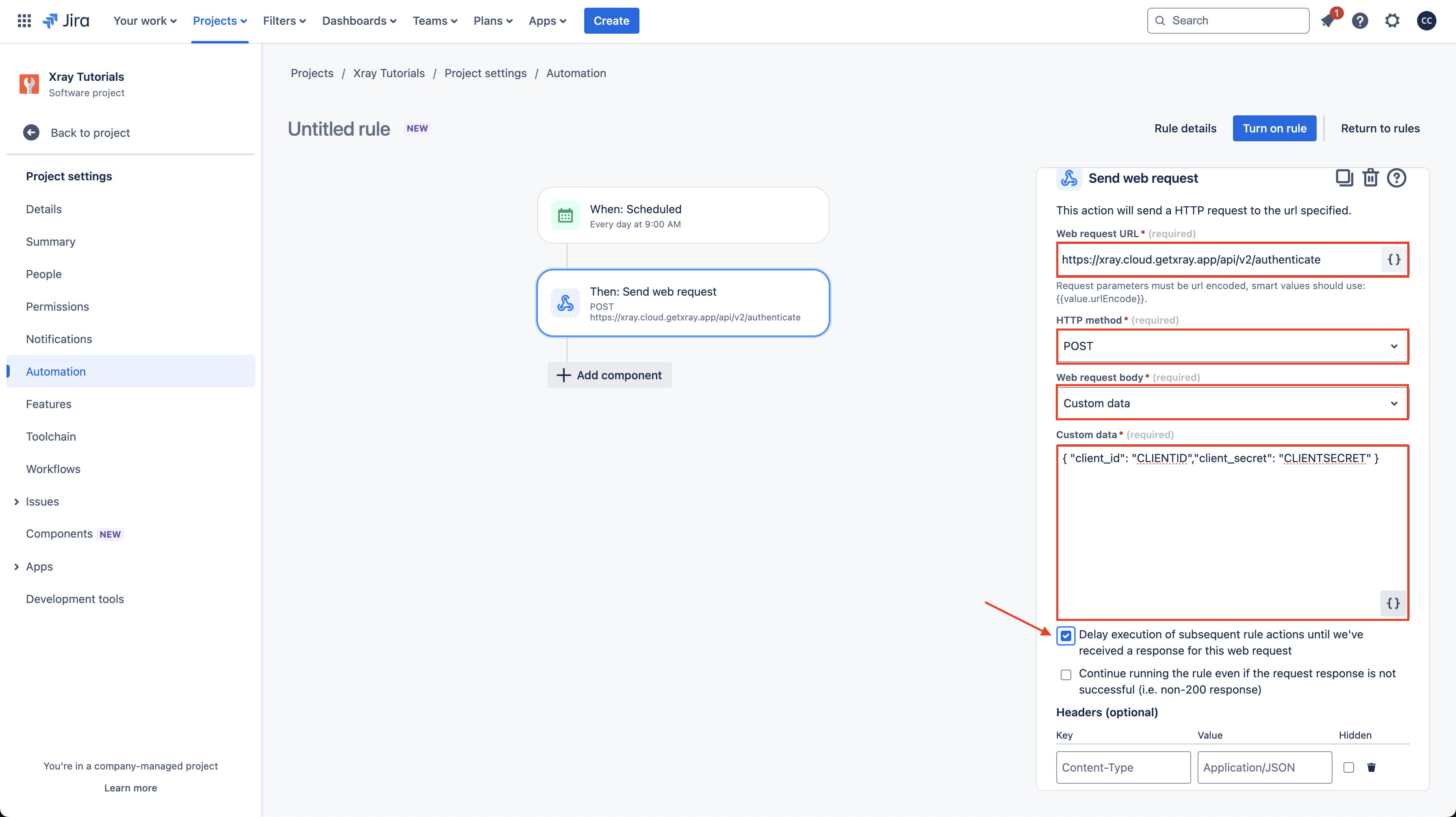Click the header Key Content-Type field

(x=1123, y=767)
